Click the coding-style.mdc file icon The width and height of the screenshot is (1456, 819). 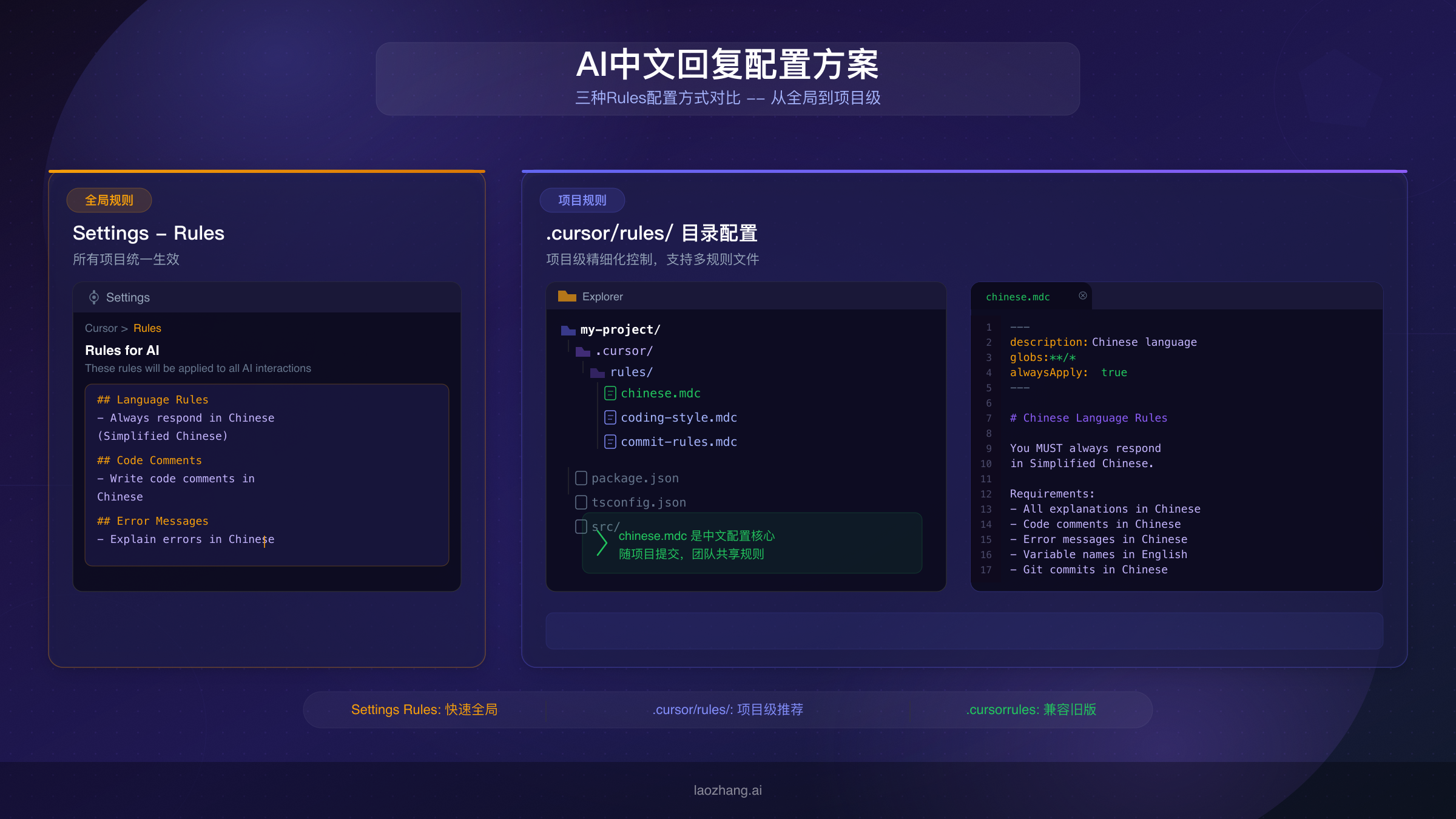tap(610, 417)
